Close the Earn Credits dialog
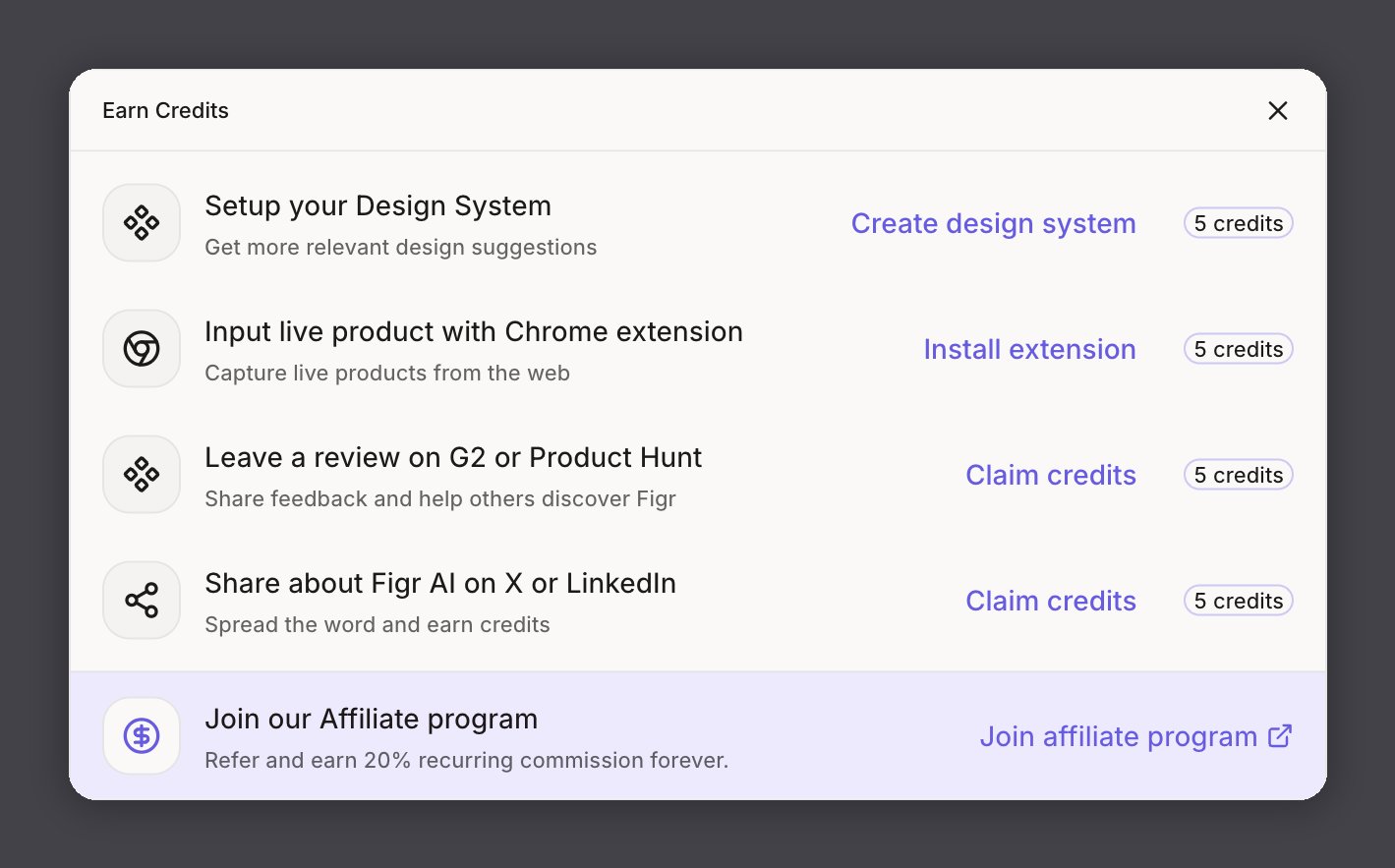The height and width of the screenshot is (868, 1395). (1277, 110)
